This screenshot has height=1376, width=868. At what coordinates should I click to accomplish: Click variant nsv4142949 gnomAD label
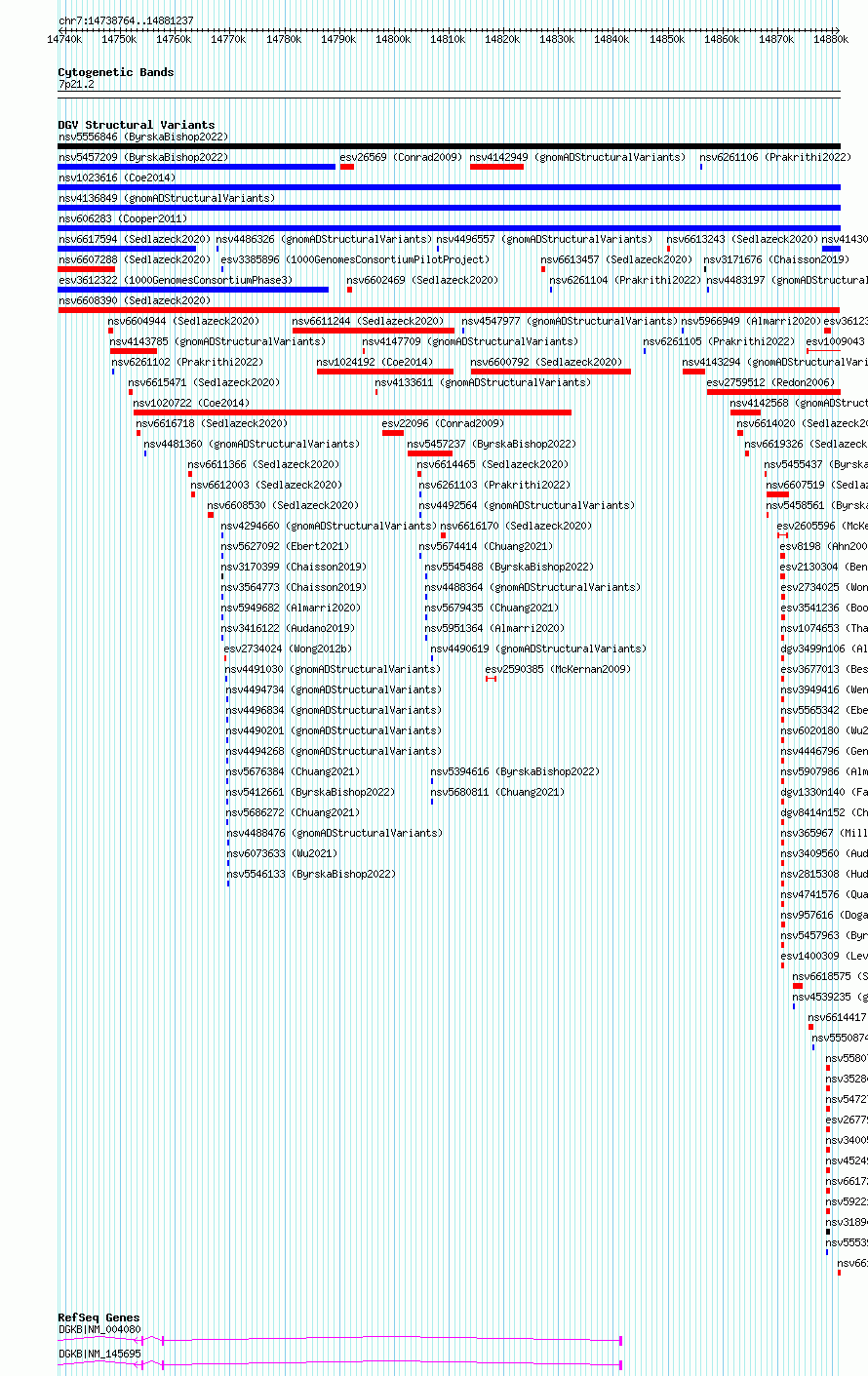tap(578, 157)
